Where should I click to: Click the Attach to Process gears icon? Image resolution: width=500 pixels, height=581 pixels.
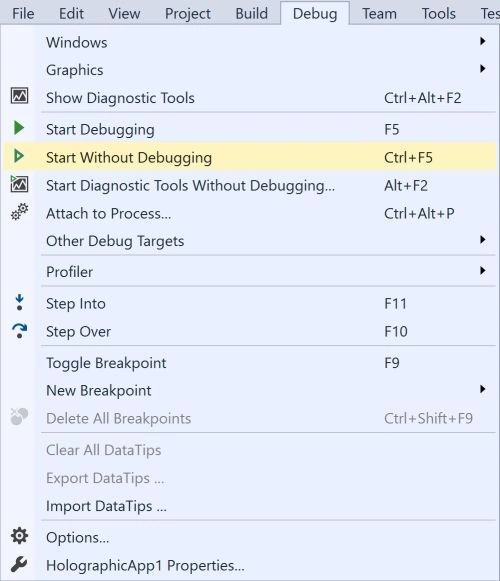[x=19, y=212]
